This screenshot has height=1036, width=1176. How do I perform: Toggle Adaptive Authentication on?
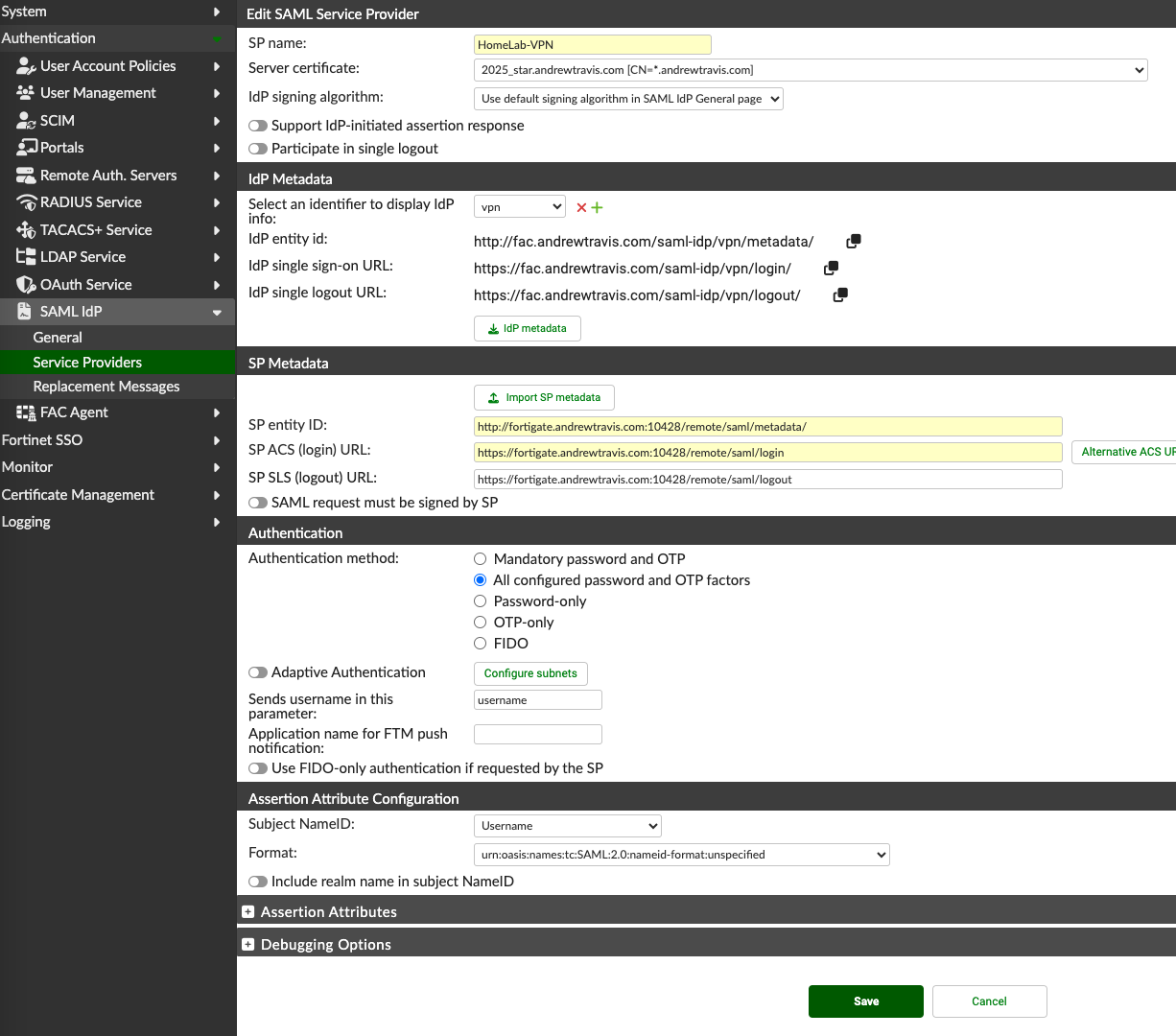pyautogui.click(x=257, y=672)
